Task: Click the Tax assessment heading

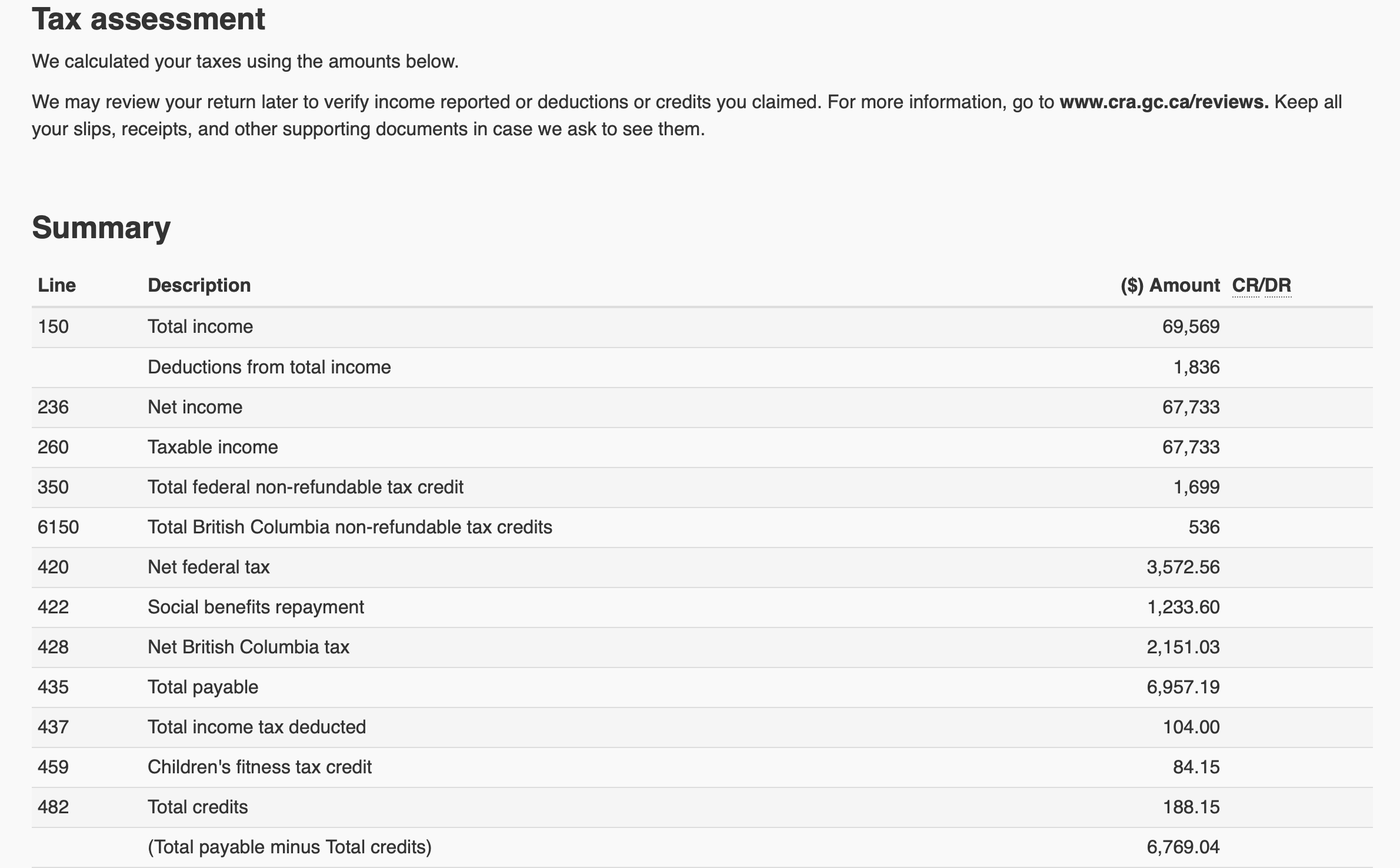Action: coord(148,19)
